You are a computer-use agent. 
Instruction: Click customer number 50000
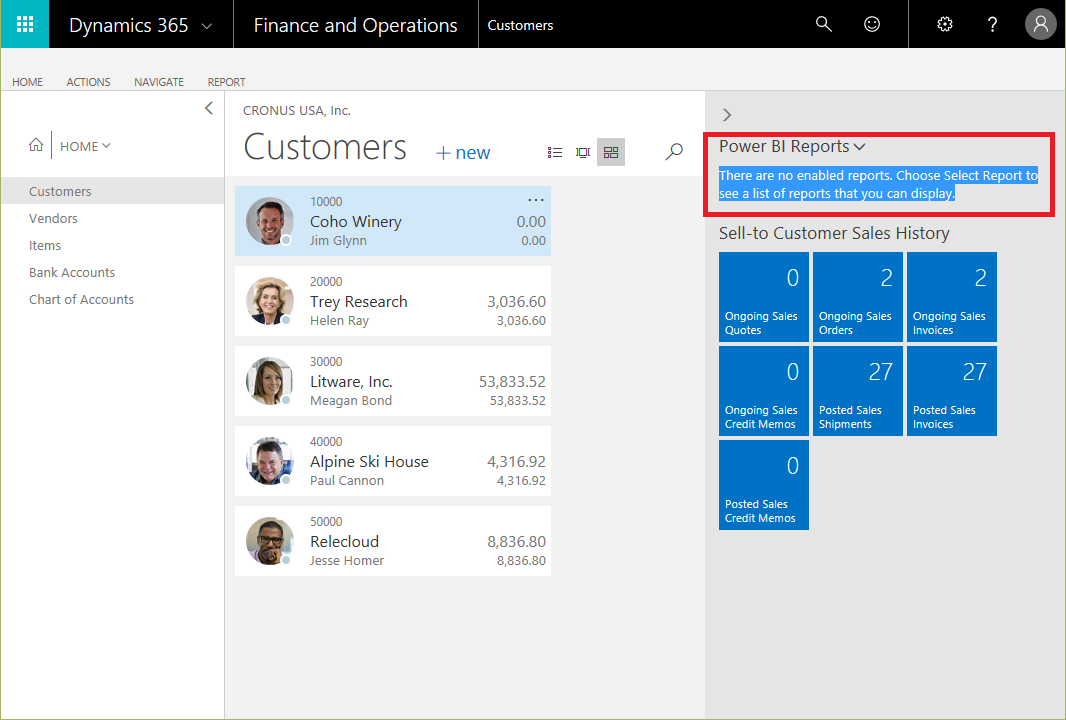point(326,521)
